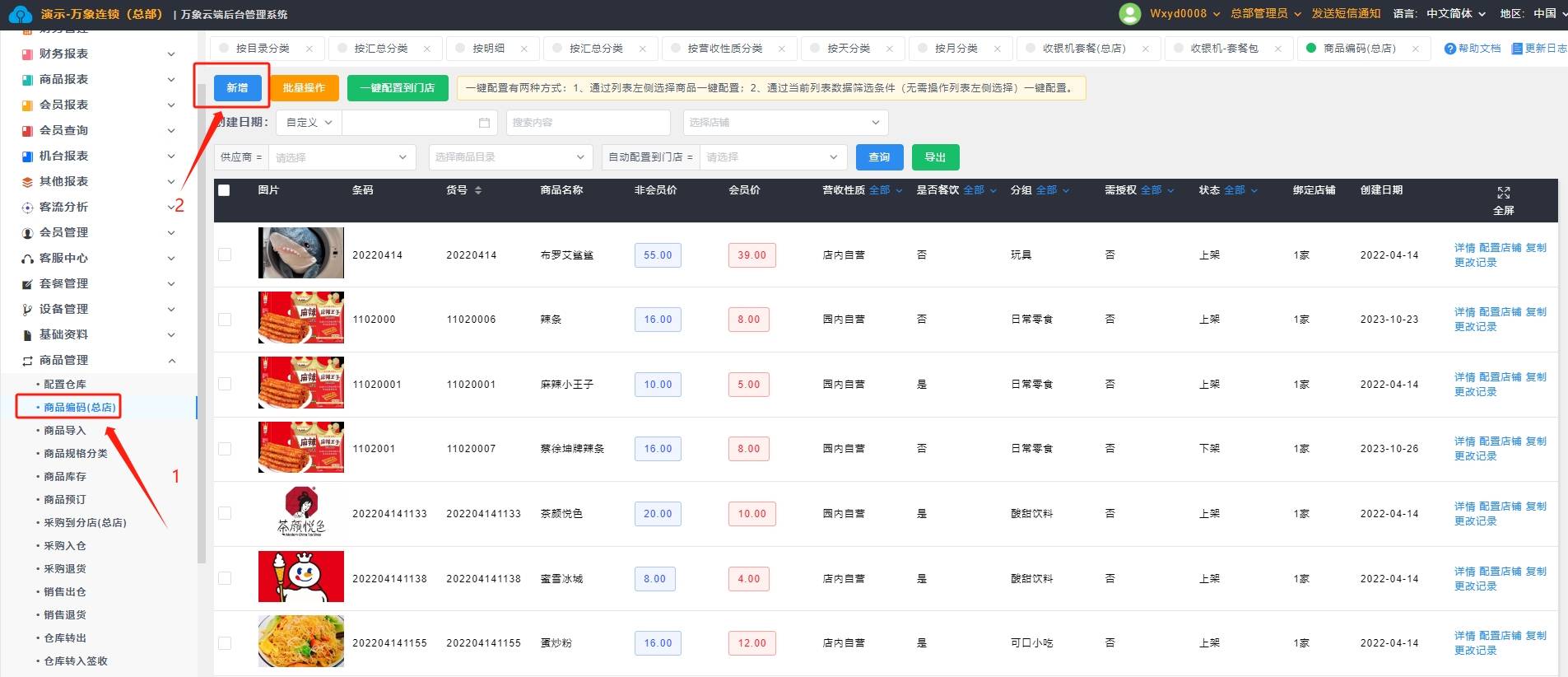Open the calendar date picker icon

click(x=484, y=123)
